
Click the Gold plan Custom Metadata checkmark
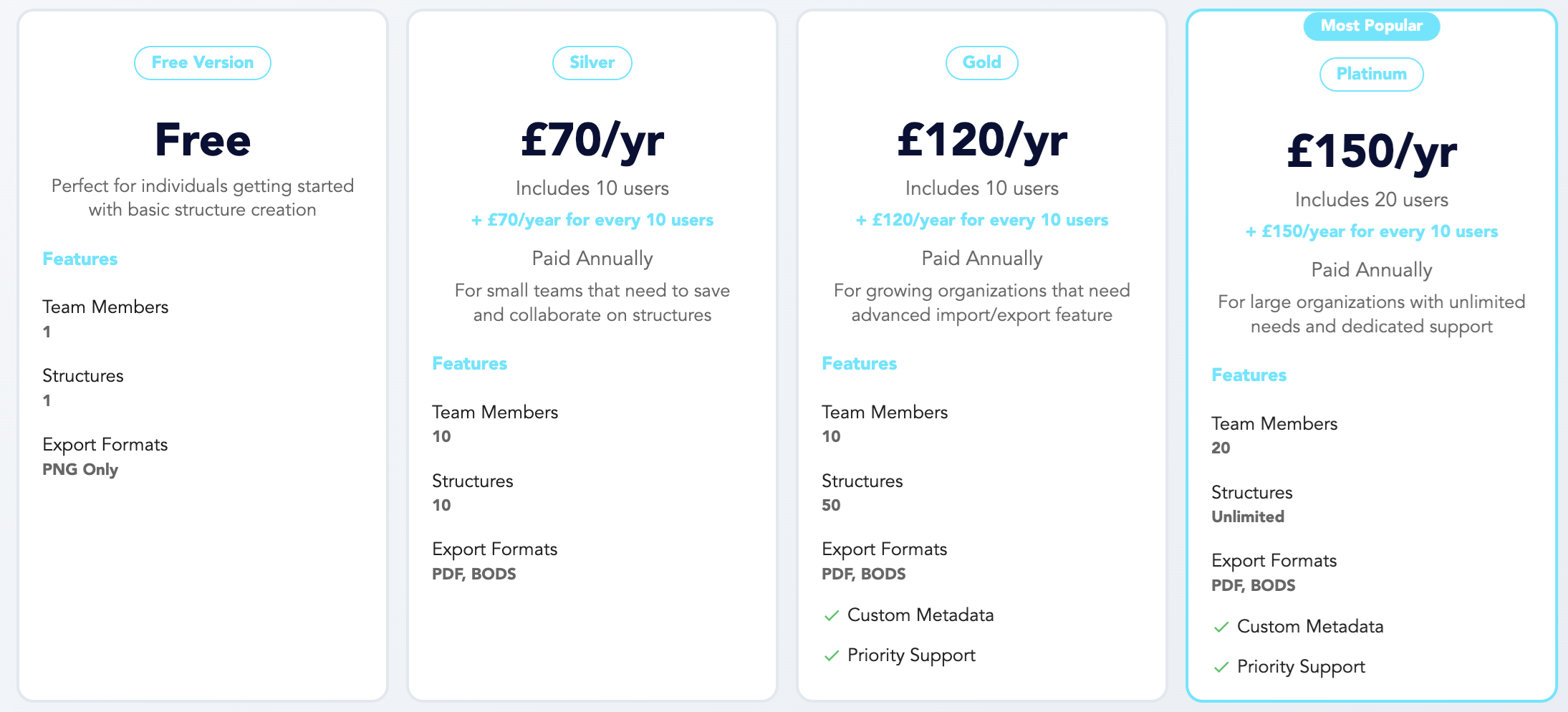[831, 615]
